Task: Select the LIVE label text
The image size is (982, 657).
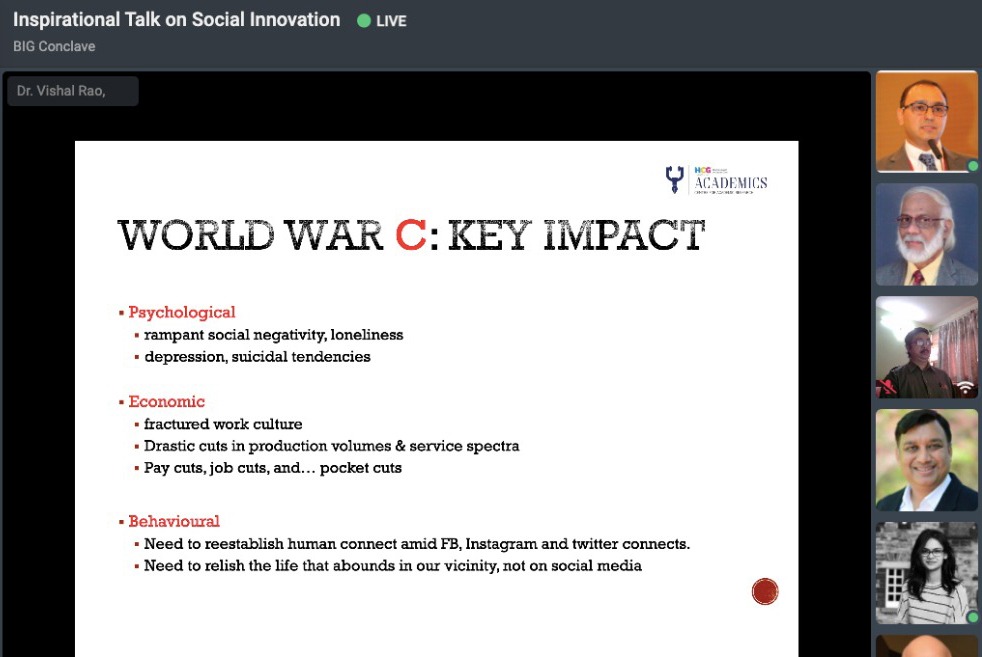Action: click(391, 21)
